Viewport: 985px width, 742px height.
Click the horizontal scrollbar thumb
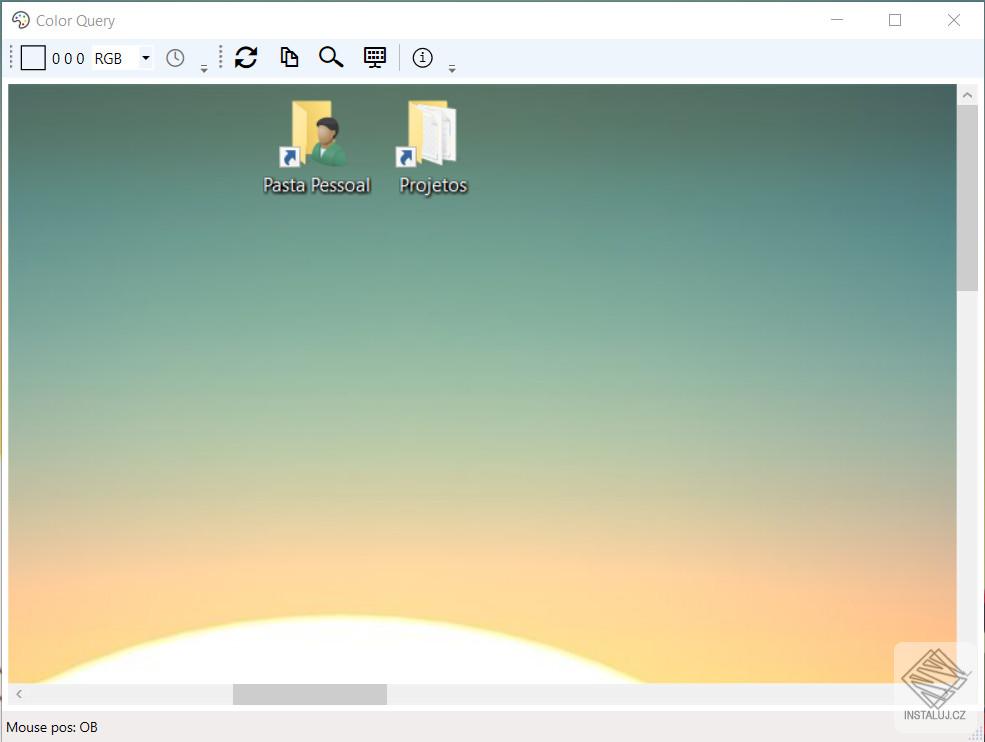309,694
